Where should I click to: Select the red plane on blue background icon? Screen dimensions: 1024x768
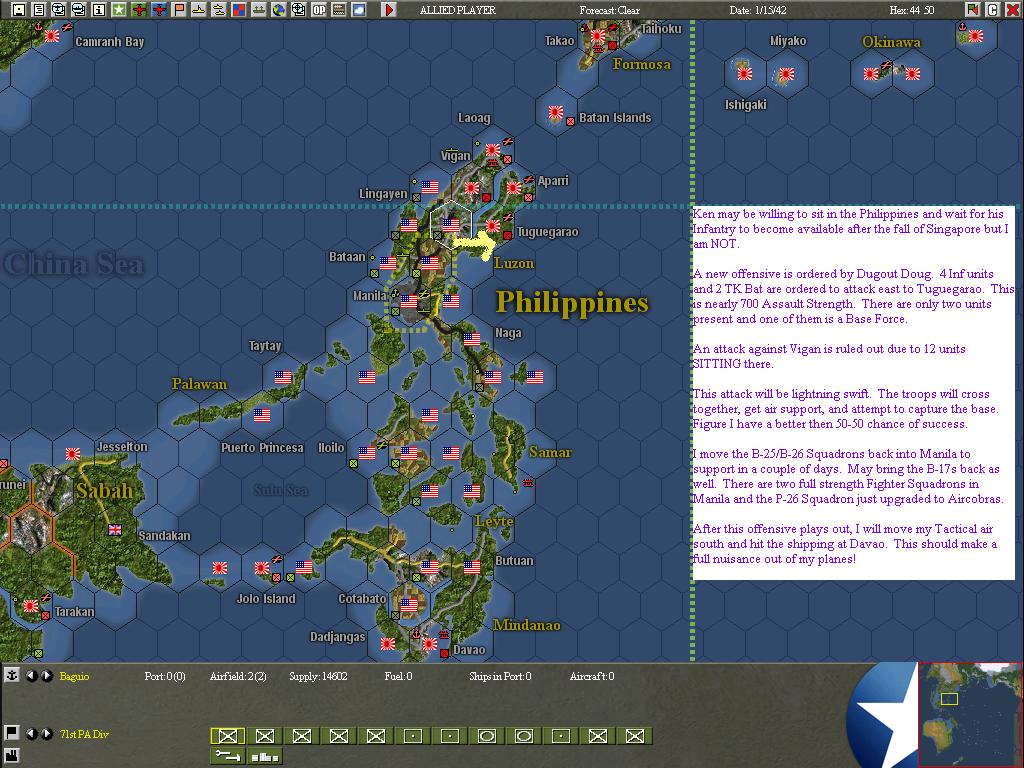coord(159,9)
